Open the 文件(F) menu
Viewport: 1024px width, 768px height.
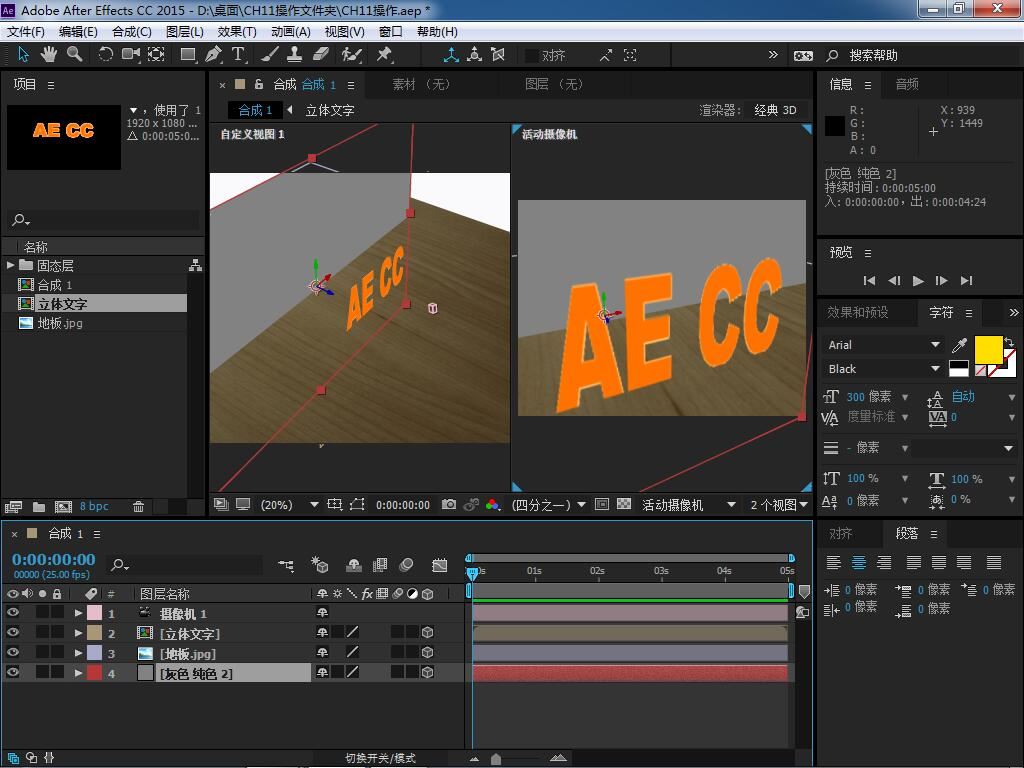pyautogui.click(x=26, y=31)
